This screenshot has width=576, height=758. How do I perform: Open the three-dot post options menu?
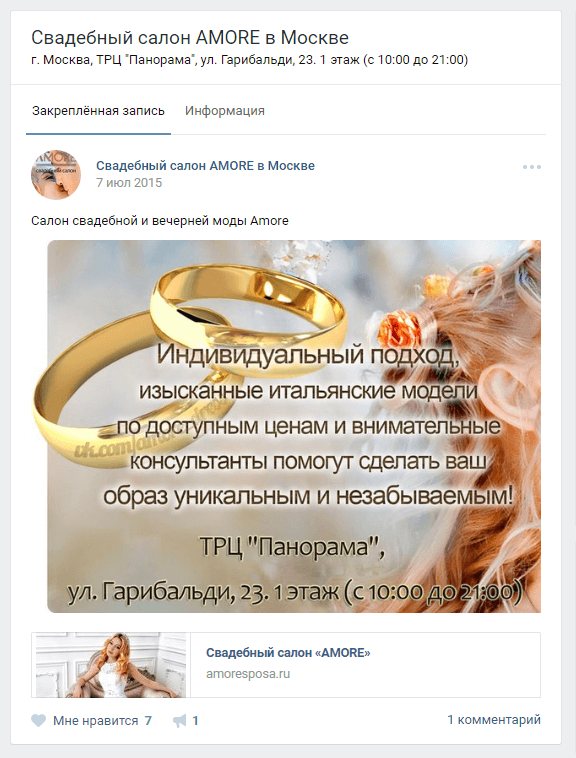pos(532,167)
